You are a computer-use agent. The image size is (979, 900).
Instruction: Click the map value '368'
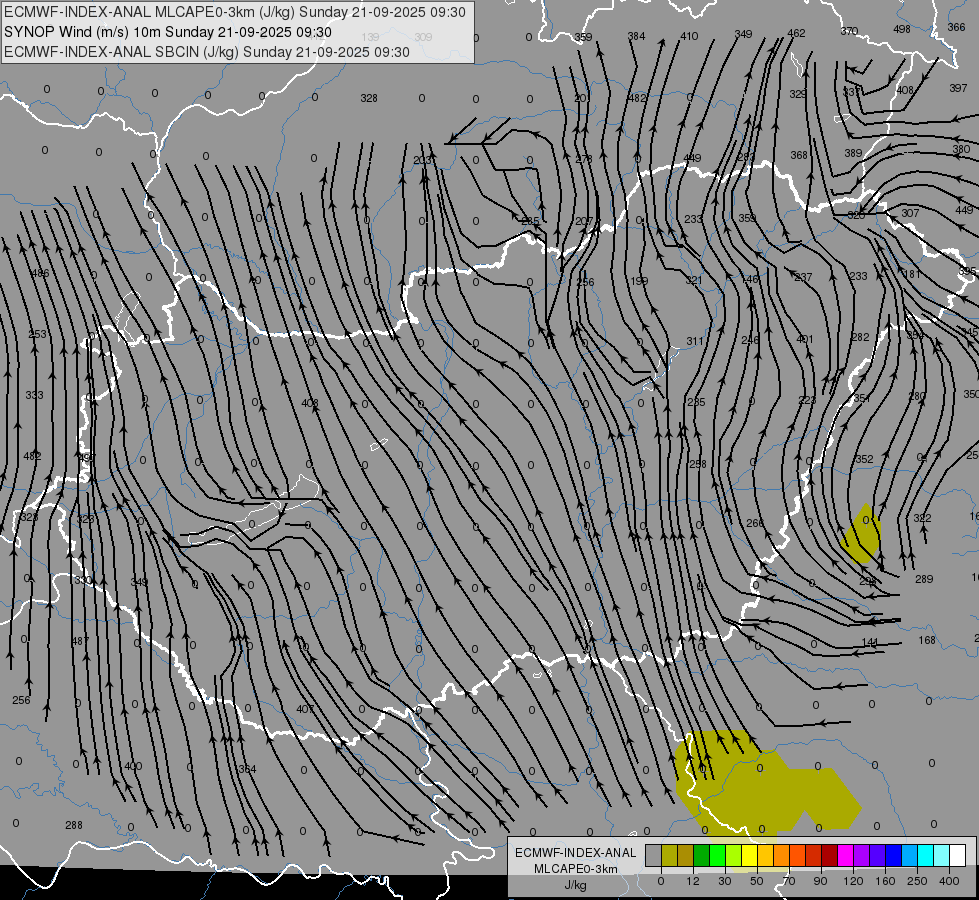(799, 155)
